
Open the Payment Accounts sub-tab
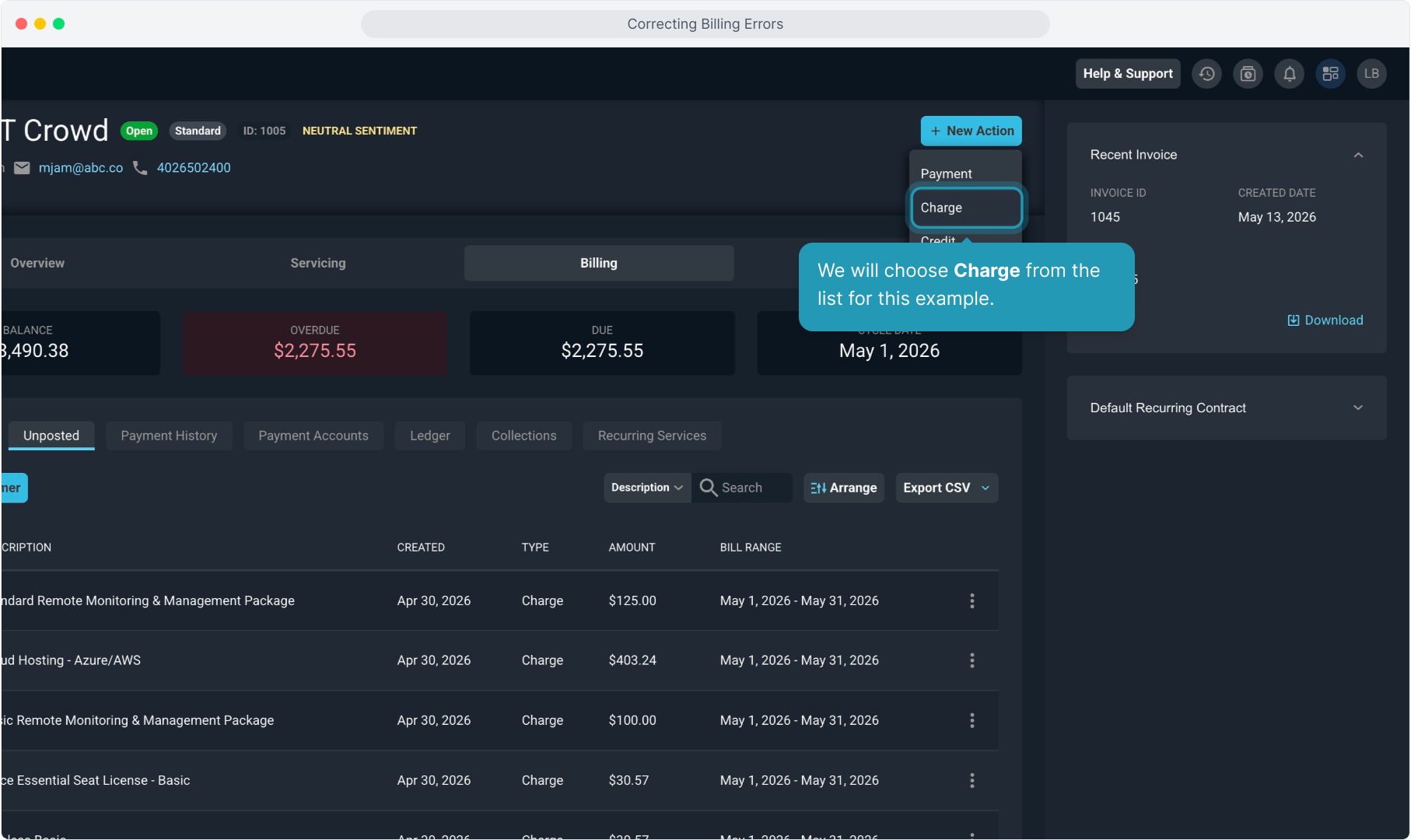pos(313,436)
